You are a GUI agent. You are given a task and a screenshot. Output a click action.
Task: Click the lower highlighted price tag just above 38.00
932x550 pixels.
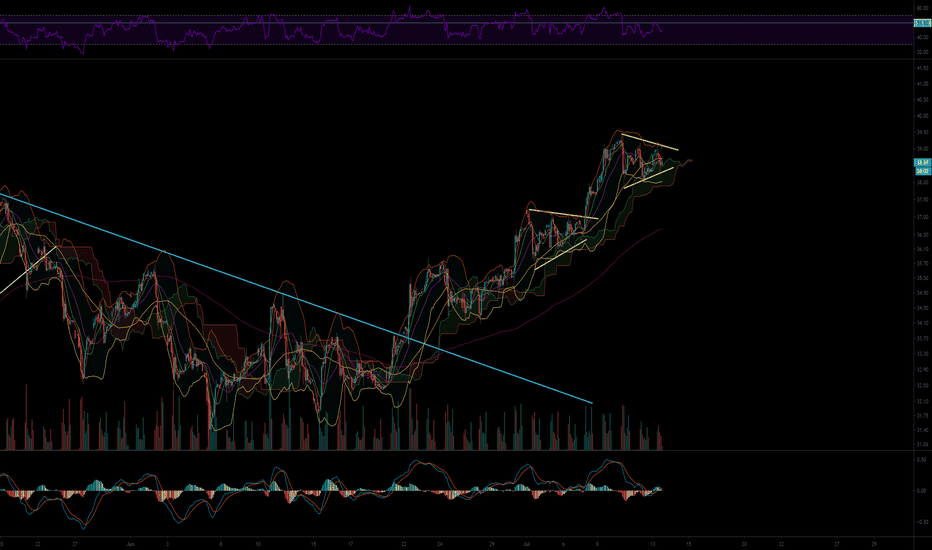click(x=923, y=171)
